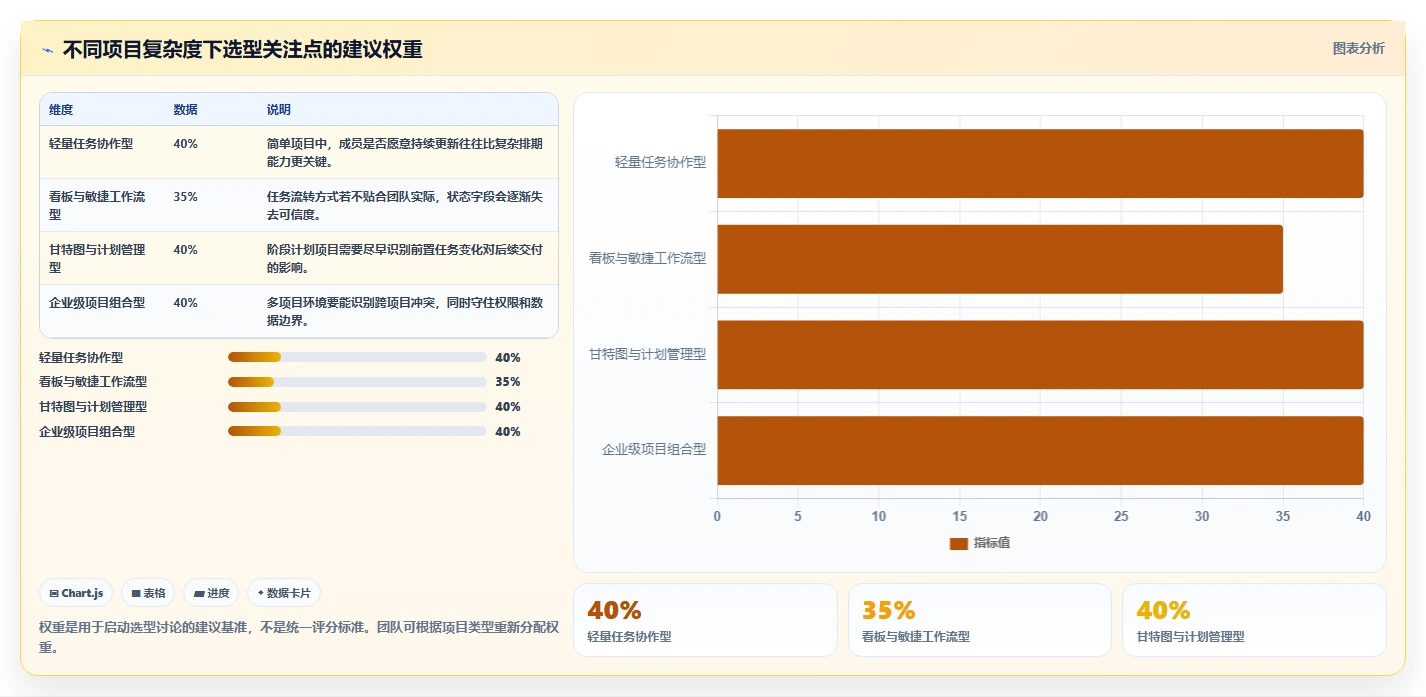Click the 甘特图与计划管理型 y-axis label
The width and height of the screenshot is (1426, 697).
648,354
